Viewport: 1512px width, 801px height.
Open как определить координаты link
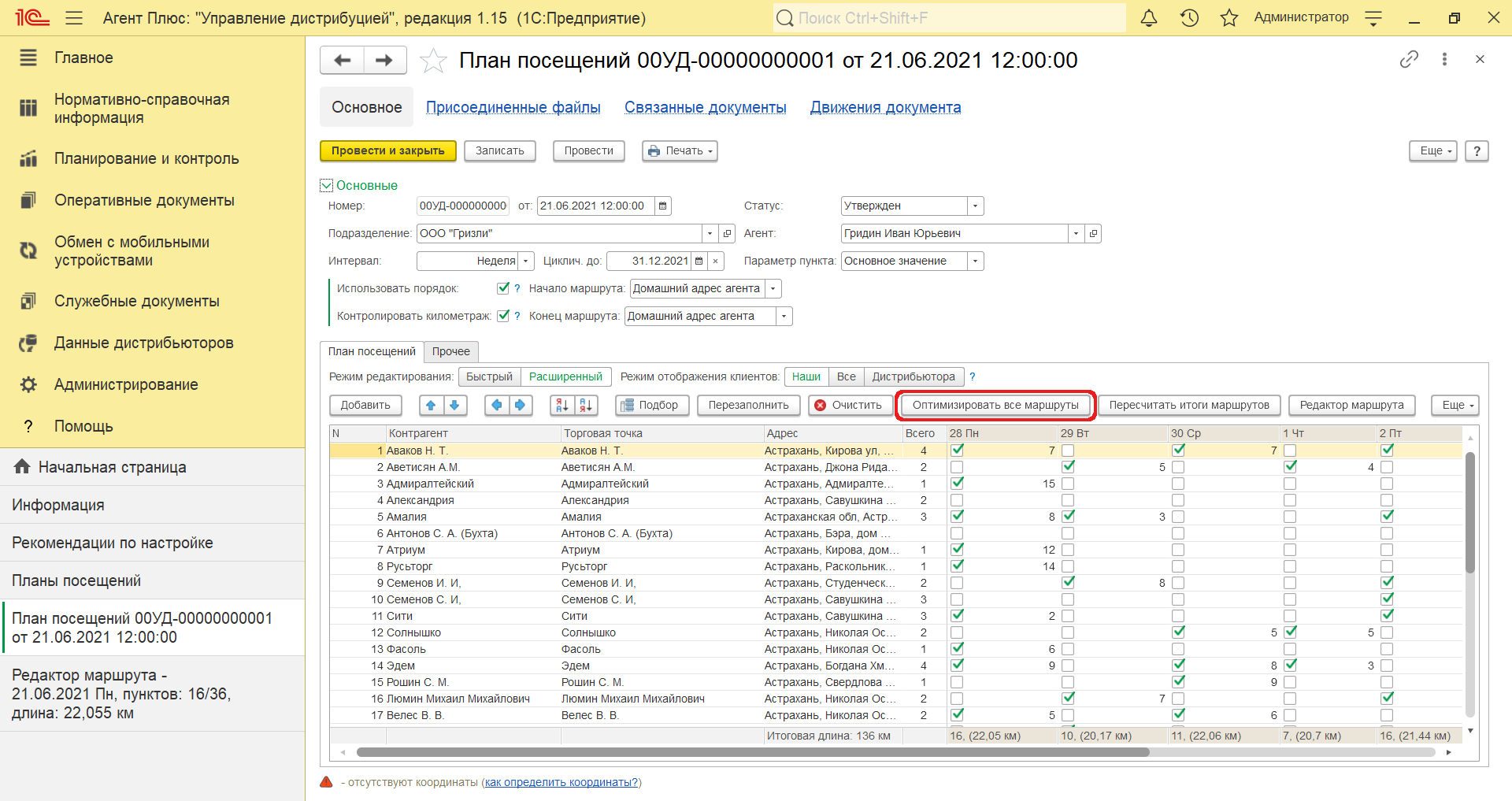click(x=561, y=782)
